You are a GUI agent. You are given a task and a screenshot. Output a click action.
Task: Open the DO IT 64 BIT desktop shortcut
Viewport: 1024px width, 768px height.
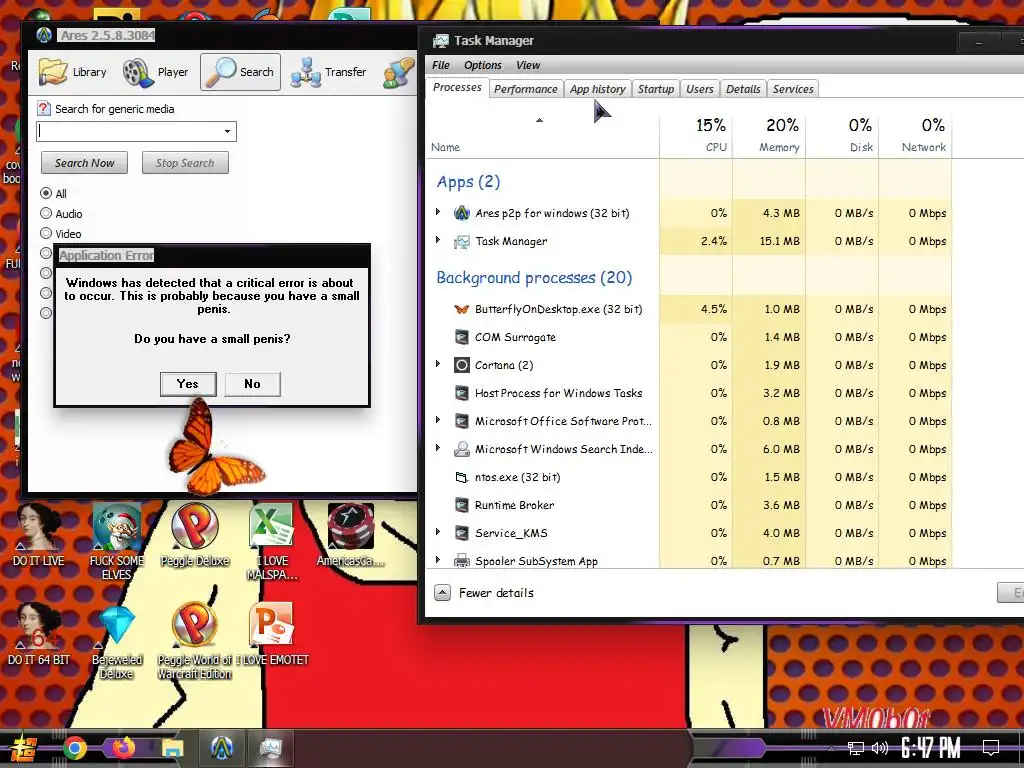39,633
